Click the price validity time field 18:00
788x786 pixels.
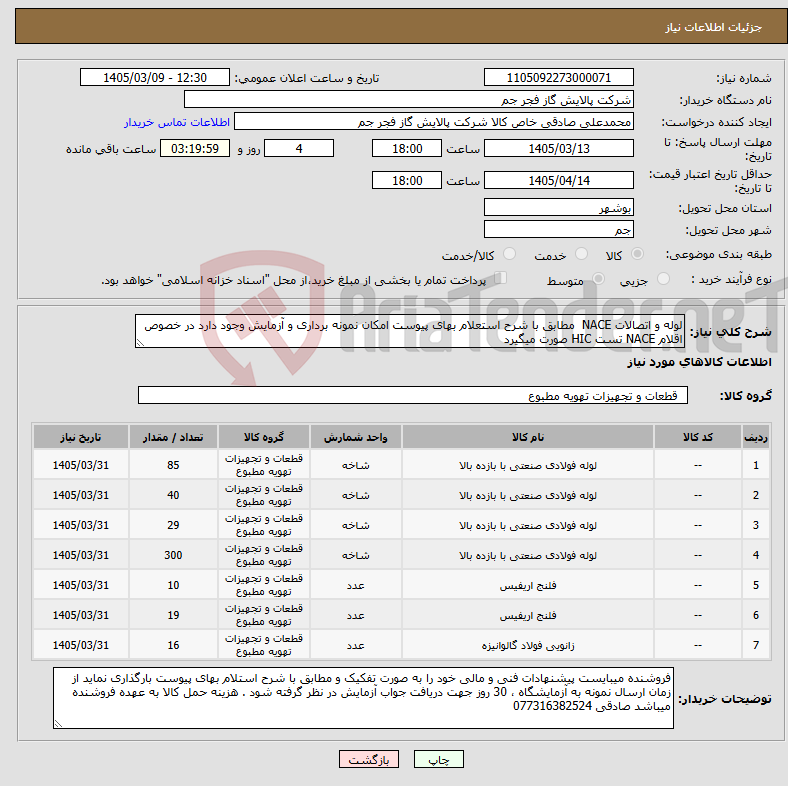point(407,180)
